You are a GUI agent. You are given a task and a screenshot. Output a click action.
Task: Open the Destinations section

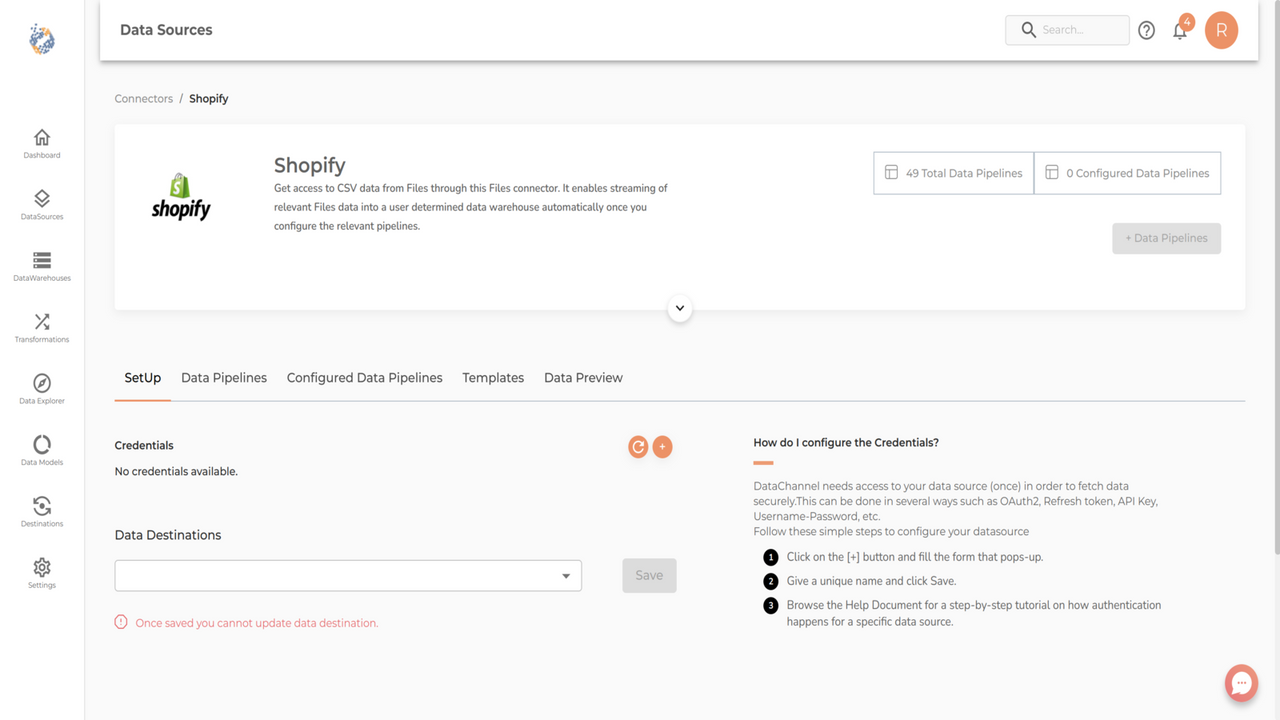coord(41,511)
